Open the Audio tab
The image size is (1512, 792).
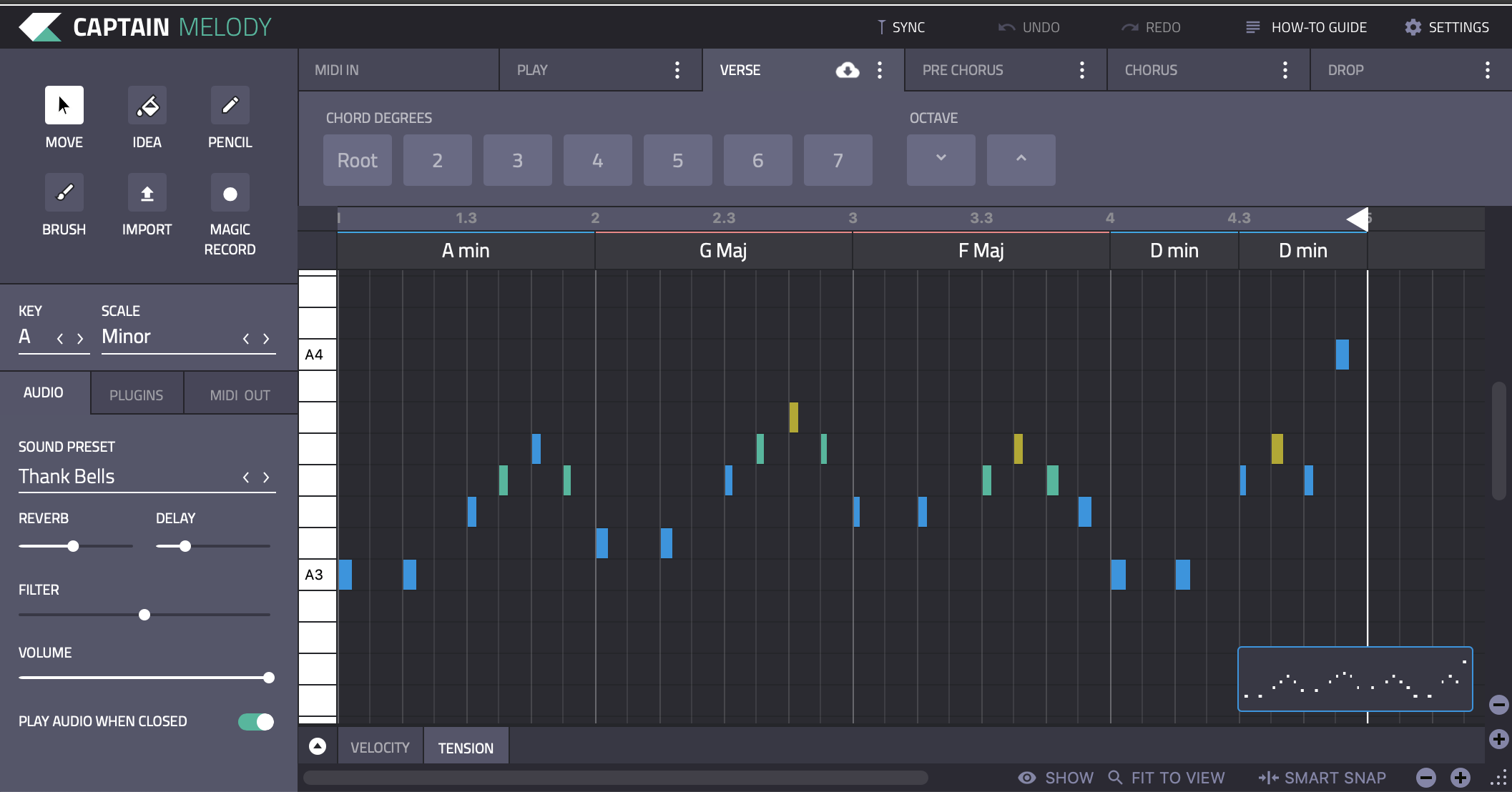pyautogui.click(x=44, y=392)
